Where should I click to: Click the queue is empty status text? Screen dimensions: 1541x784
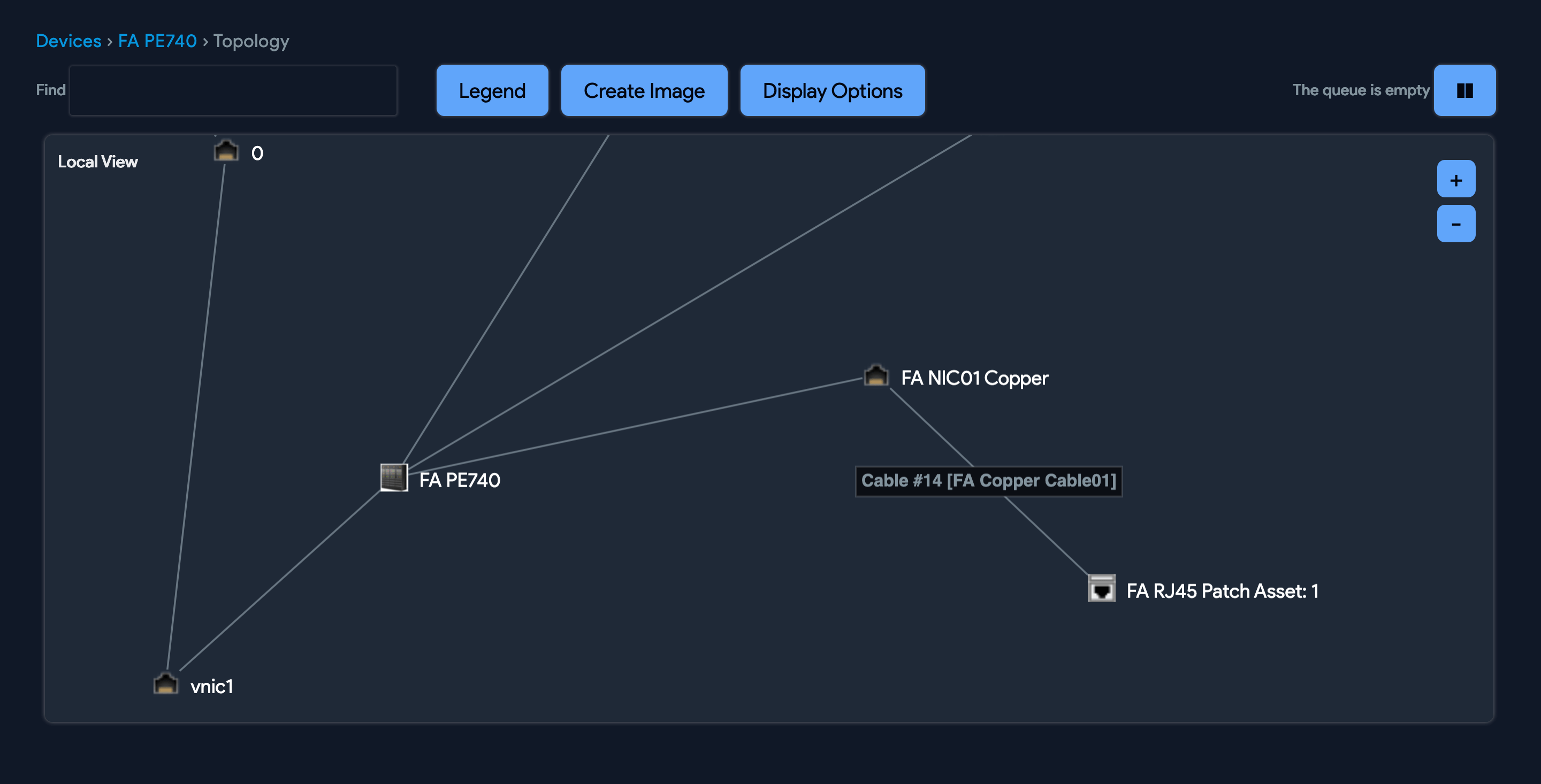1361,90
